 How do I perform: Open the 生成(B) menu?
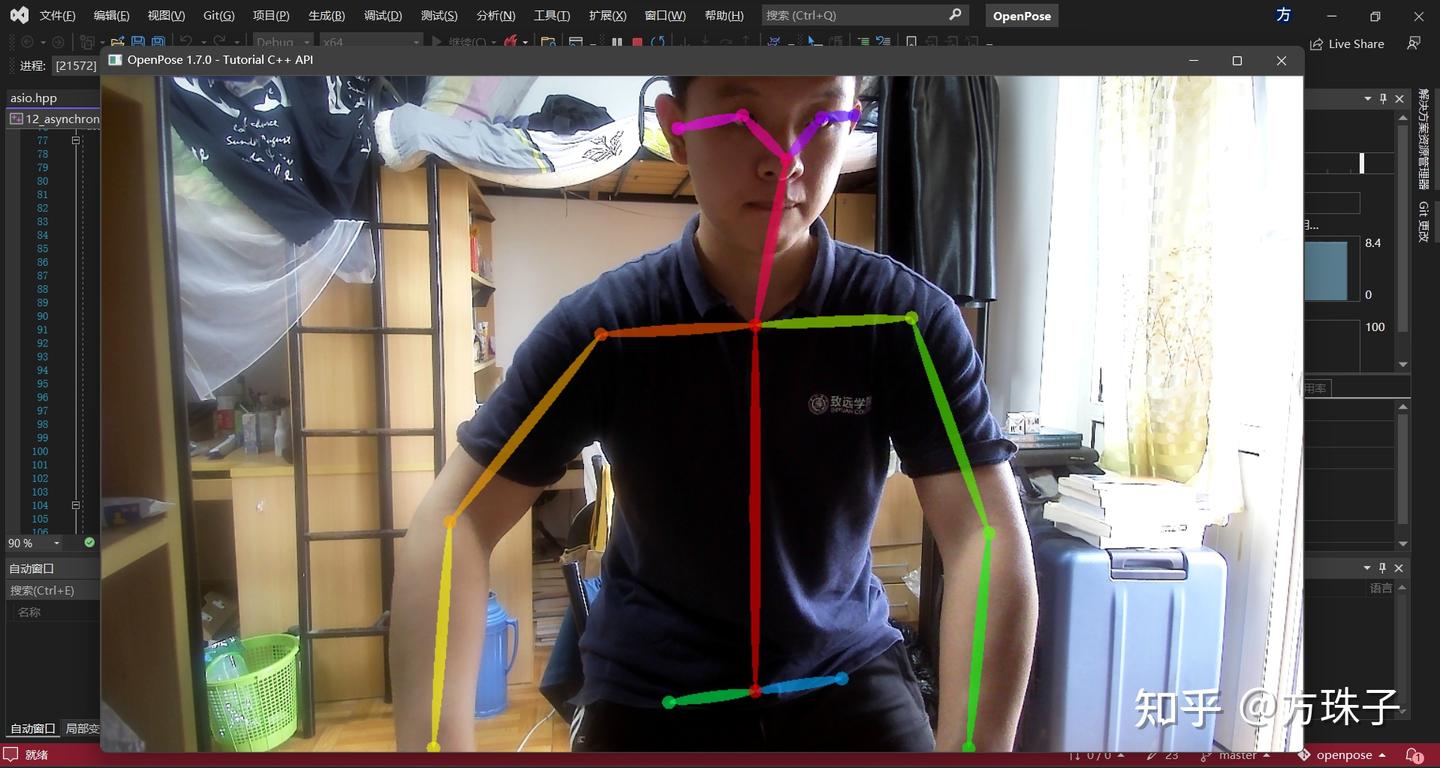(x=326, y=16)
